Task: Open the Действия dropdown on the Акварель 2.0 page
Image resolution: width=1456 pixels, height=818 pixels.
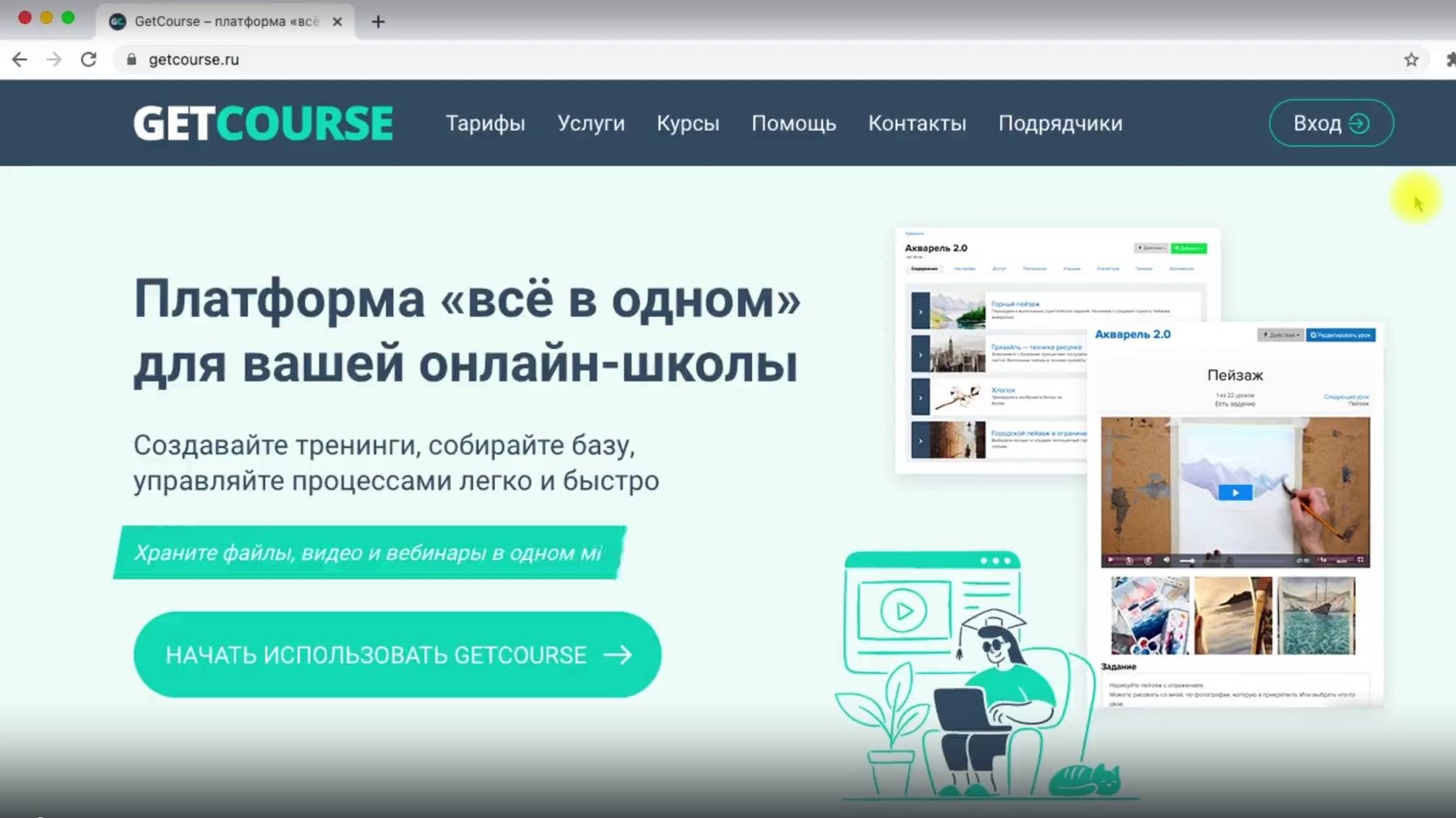Action: point(1152,248)
